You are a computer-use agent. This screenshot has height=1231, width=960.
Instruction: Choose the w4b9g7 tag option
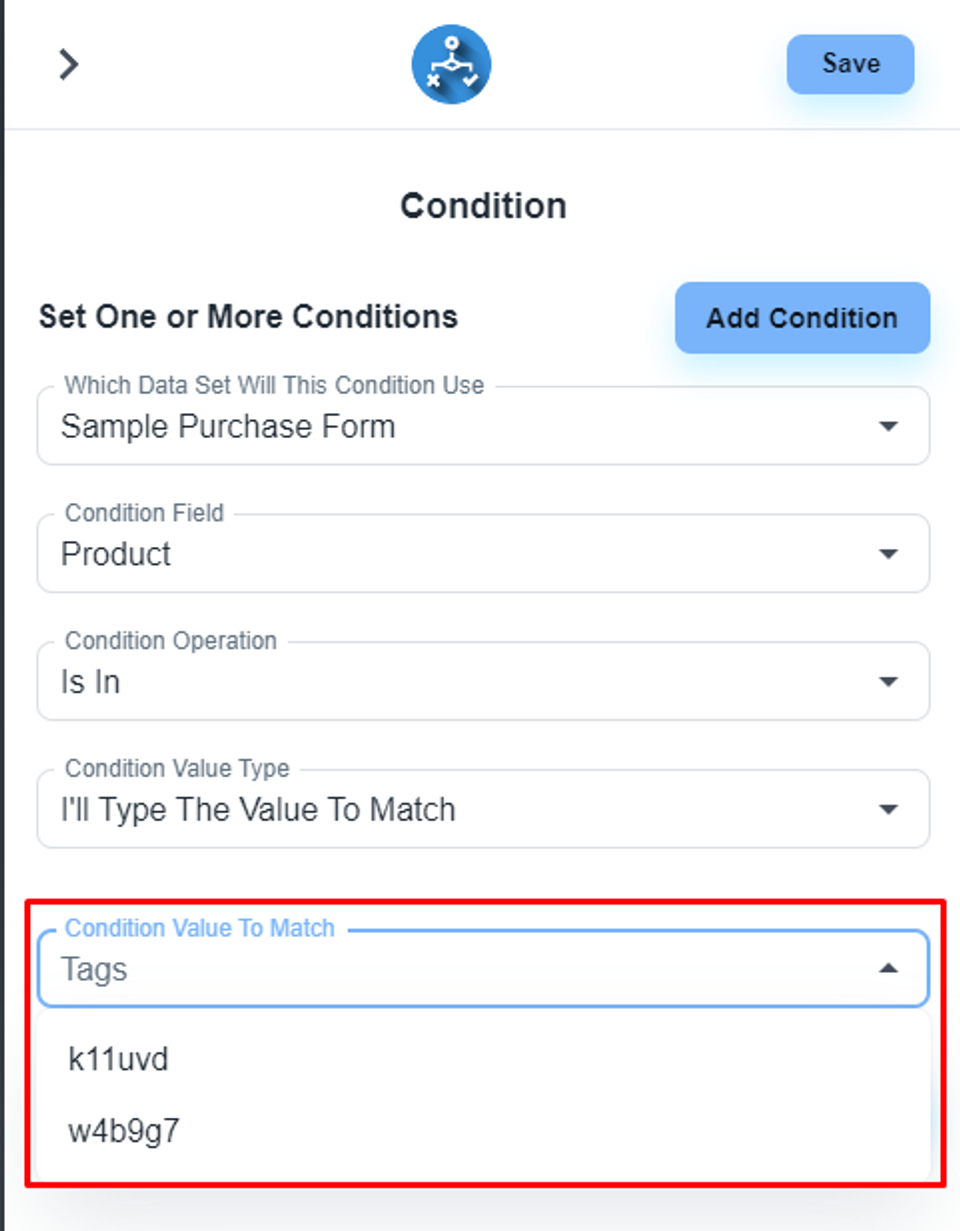(x=124, y=1131)
